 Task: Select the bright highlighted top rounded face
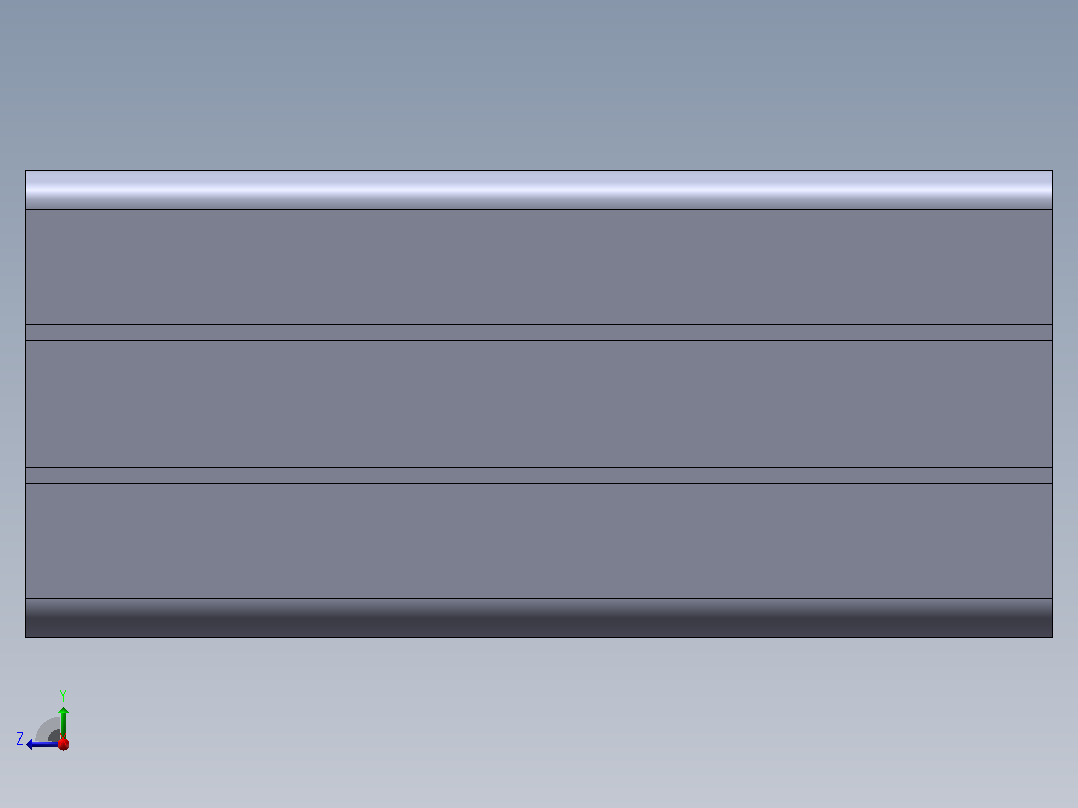point(539,190)
